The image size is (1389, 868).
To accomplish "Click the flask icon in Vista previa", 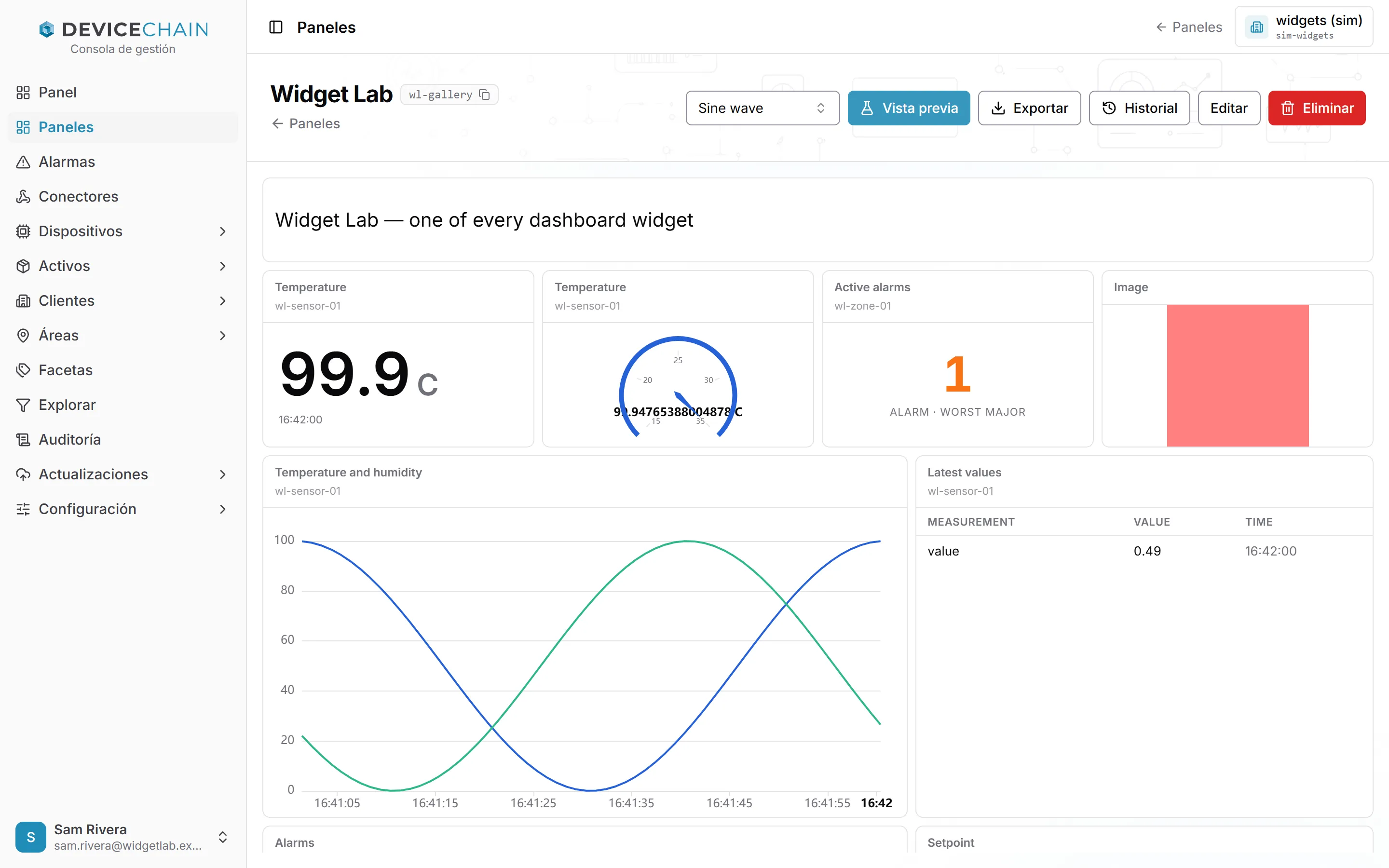I will [x=867, y=108].
